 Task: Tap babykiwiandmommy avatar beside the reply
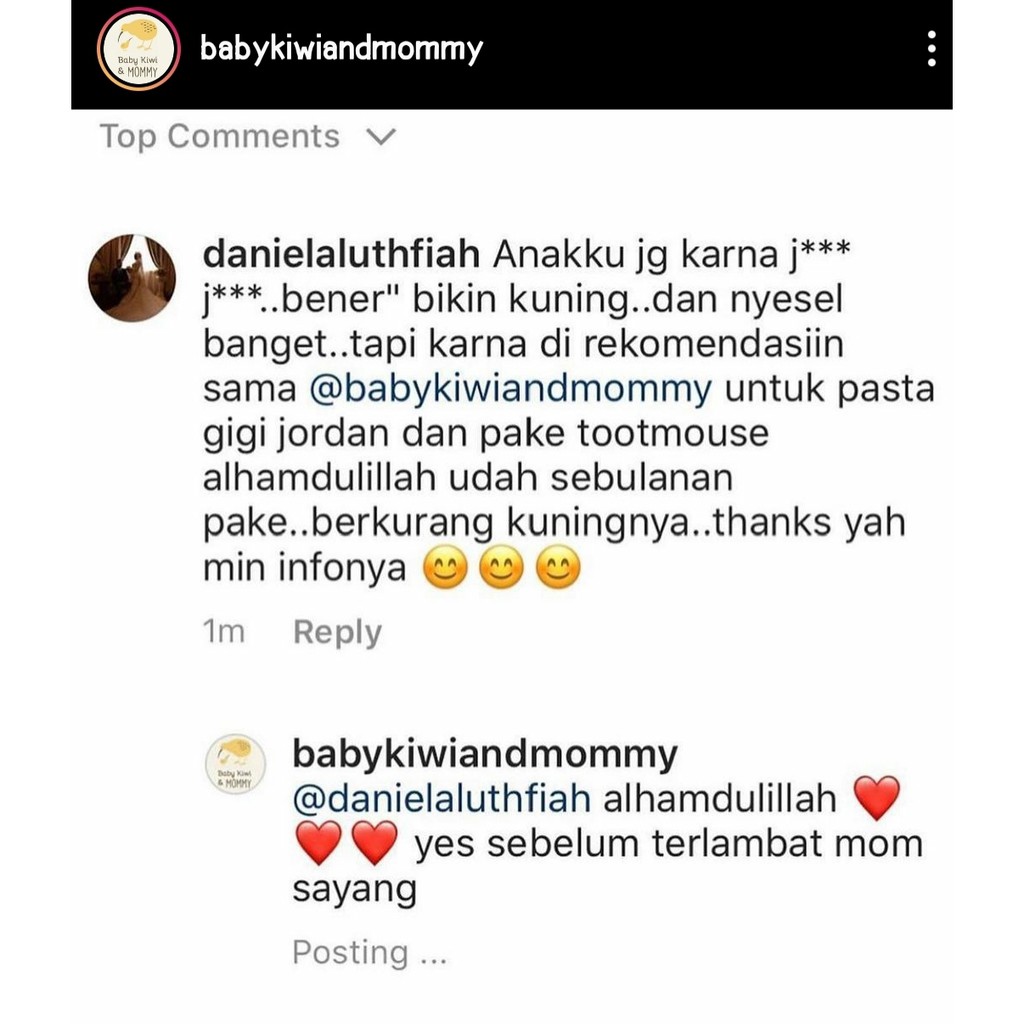(236, 764)
